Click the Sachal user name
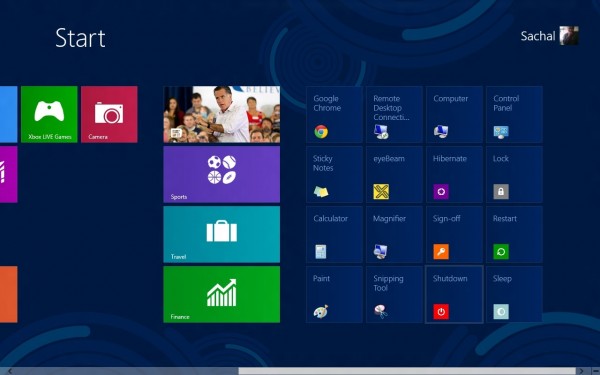The height and width of the screenshot is (375, 600). (x=538, y=36)
